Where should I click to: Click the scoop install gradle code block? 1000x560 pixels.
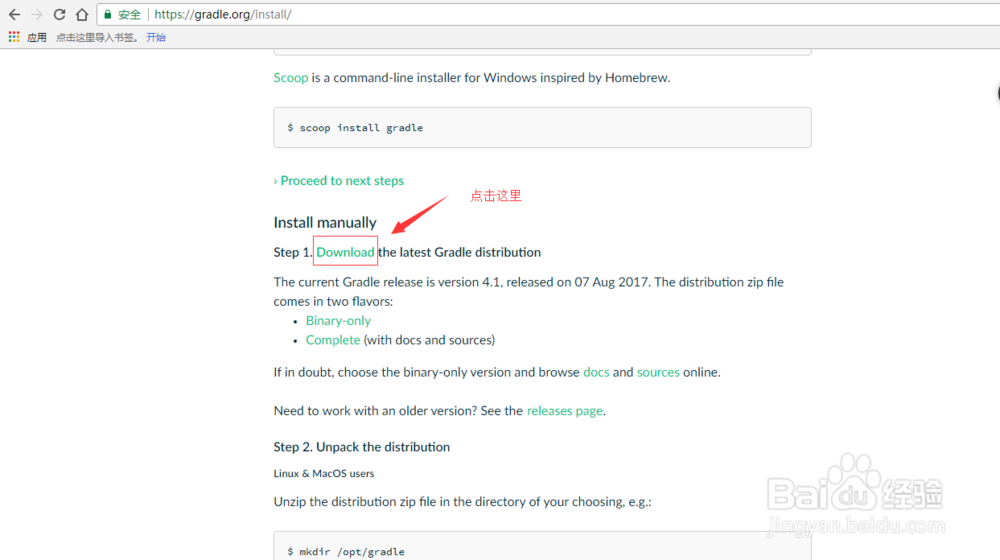click(543, 128)
